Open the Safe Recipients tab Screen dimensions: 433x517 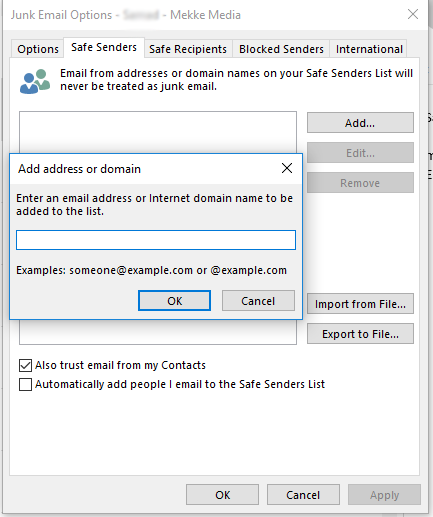click(x=188, y=49)
